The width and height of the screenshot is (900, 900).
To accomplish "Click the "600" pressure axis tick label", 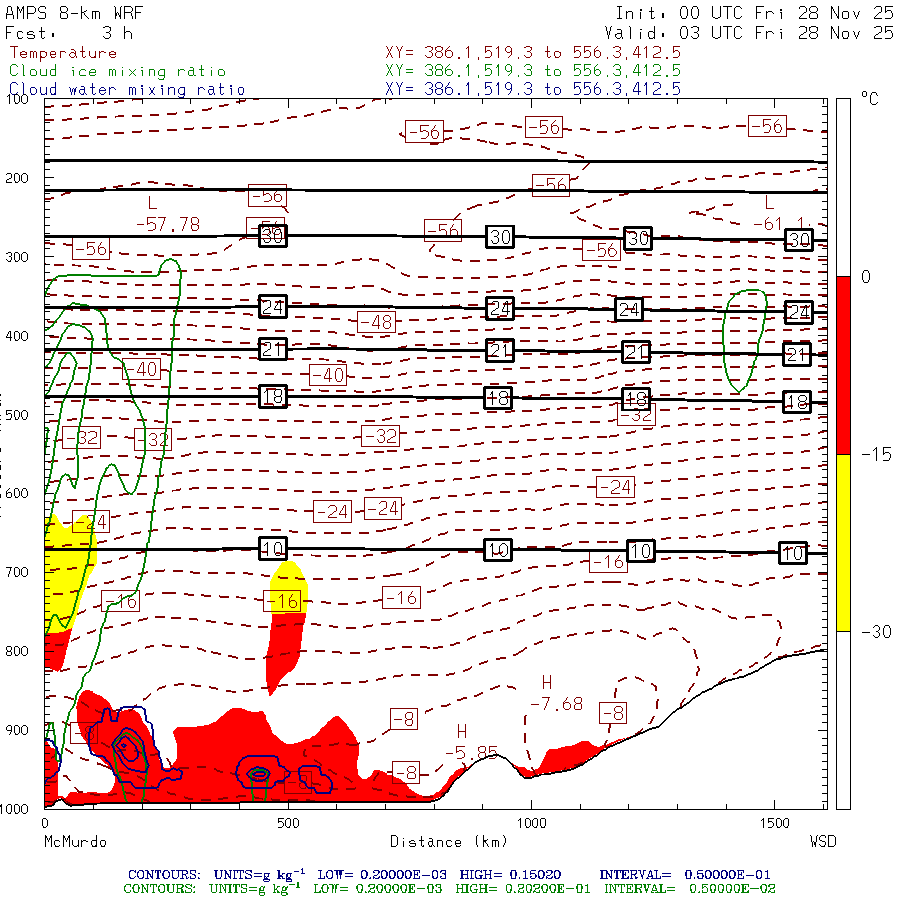I will (17, 493).
